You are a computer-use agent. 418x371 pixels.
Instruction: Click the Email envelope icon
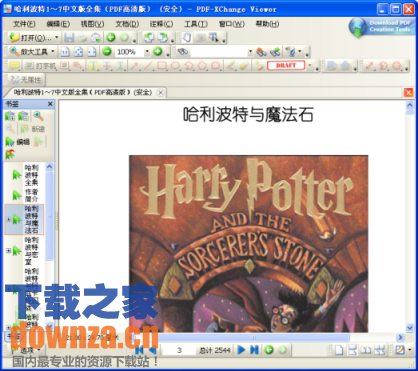point(96,37)
